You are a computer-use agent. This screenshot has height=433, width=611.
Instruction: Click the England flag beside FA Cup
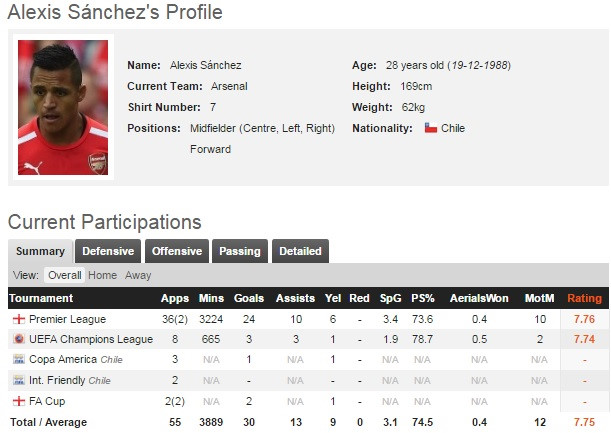(x=18, y=400)
